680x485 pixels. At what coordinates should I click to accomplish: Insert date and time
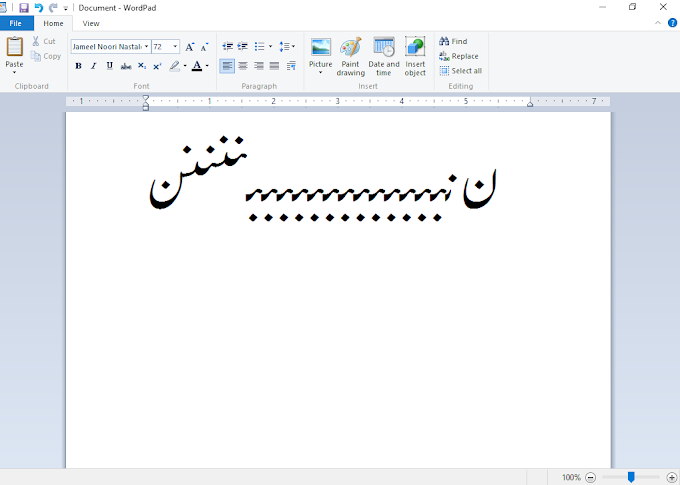[x=384, y=56]
